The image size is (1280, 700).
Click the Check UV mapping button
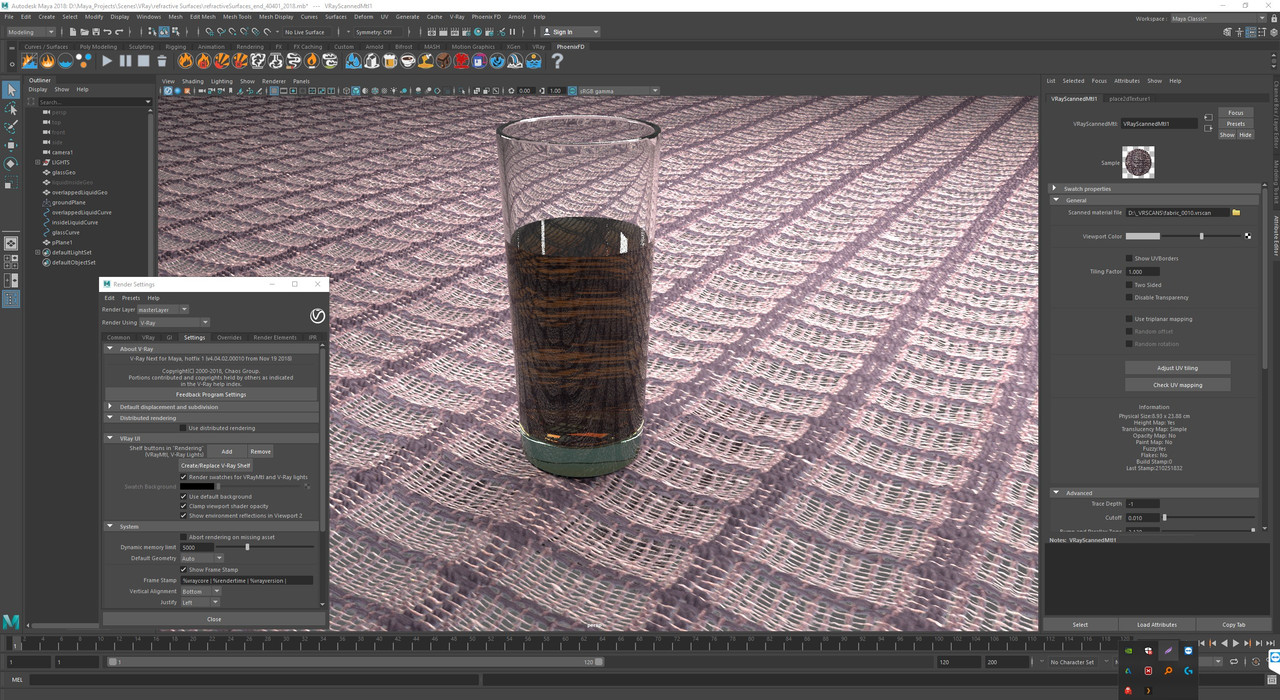1178,385
